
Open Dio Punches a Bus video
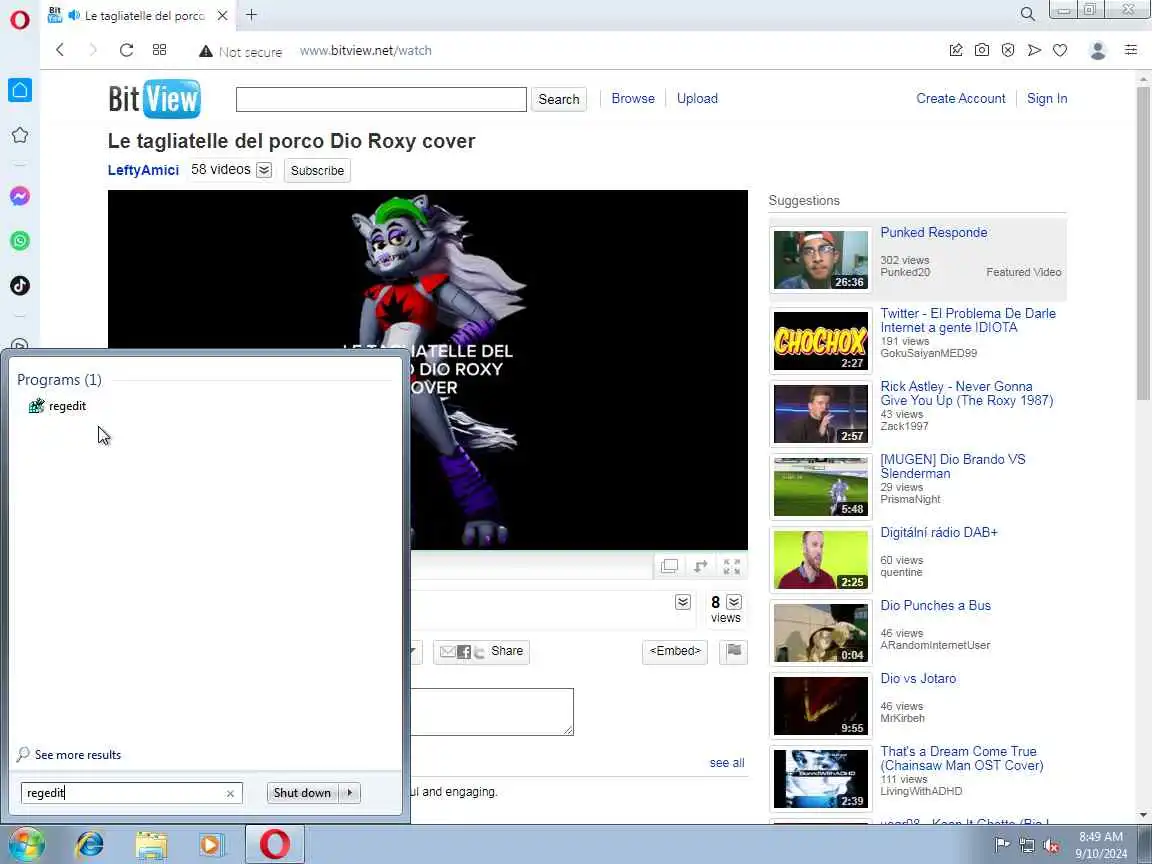tap(935, 605)
